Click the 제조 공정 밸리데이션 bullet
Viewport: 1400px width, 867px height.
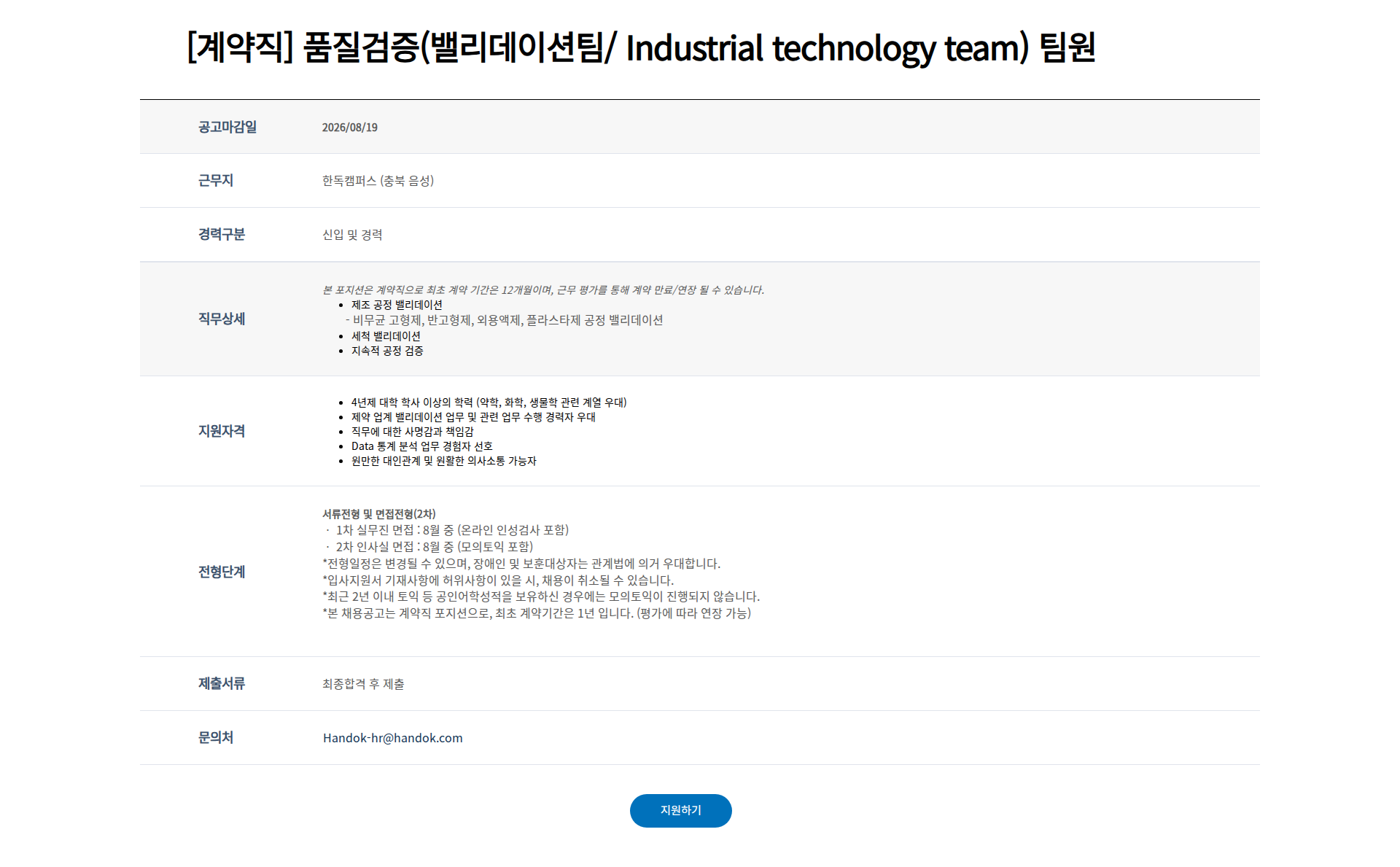397,305
